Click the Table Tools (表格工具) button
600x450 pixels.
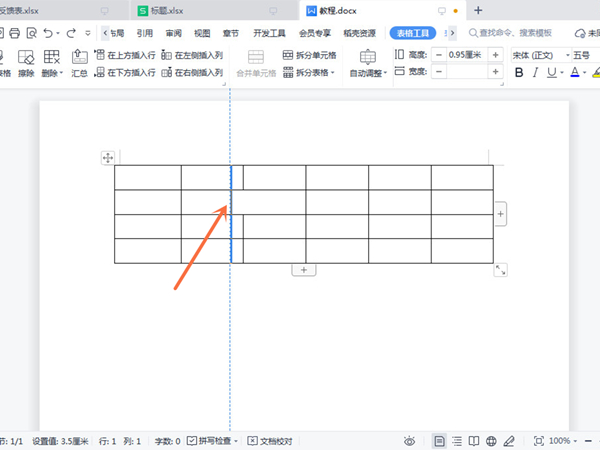[411, 33]
